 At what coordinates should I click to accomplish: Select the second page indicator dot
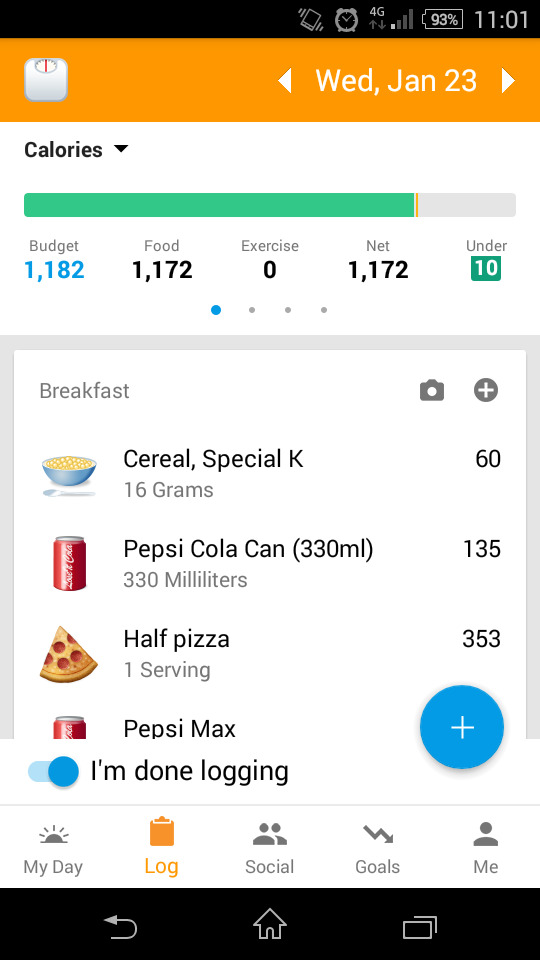(252, 310)
